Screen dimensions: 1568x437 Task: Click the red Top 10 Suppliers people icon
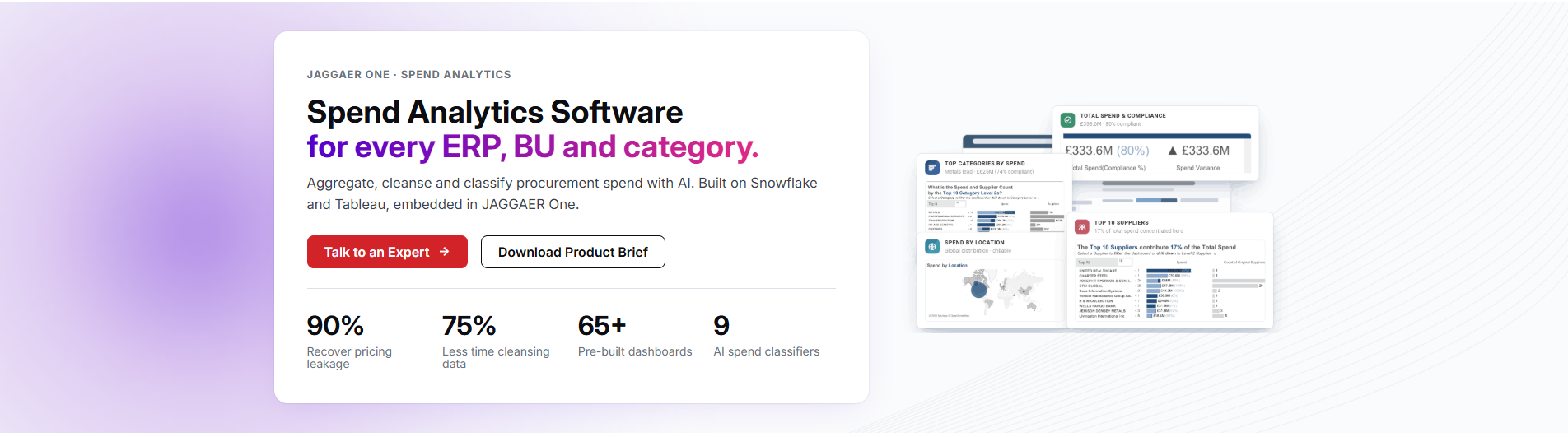tap(1082, 226)
